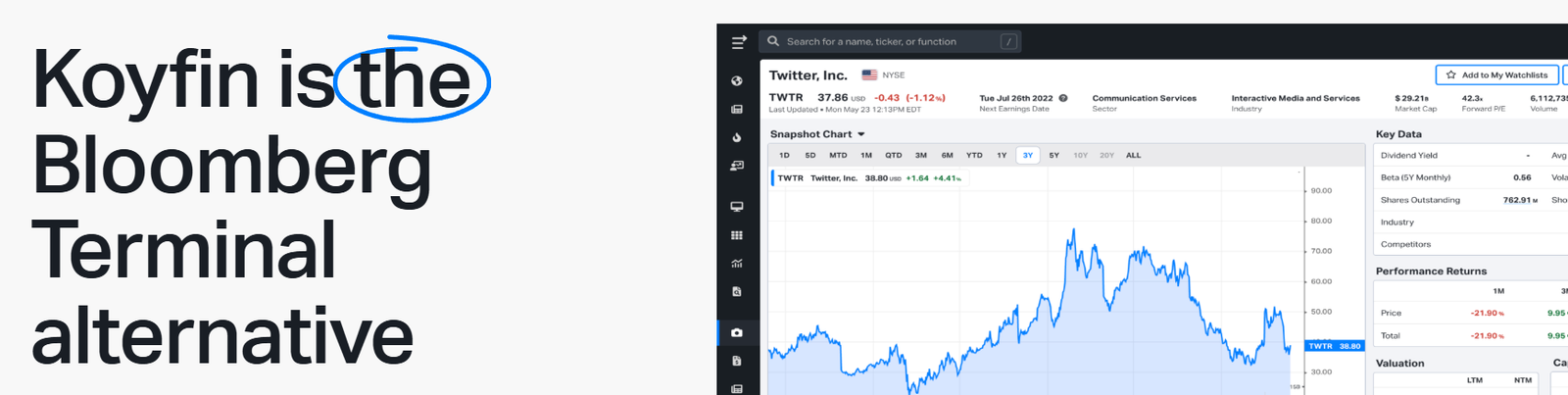The width and height of the screenshot is (1568, 395).
Task: Toggle the sidebar menu collapse icon
Action: [739, 41]
